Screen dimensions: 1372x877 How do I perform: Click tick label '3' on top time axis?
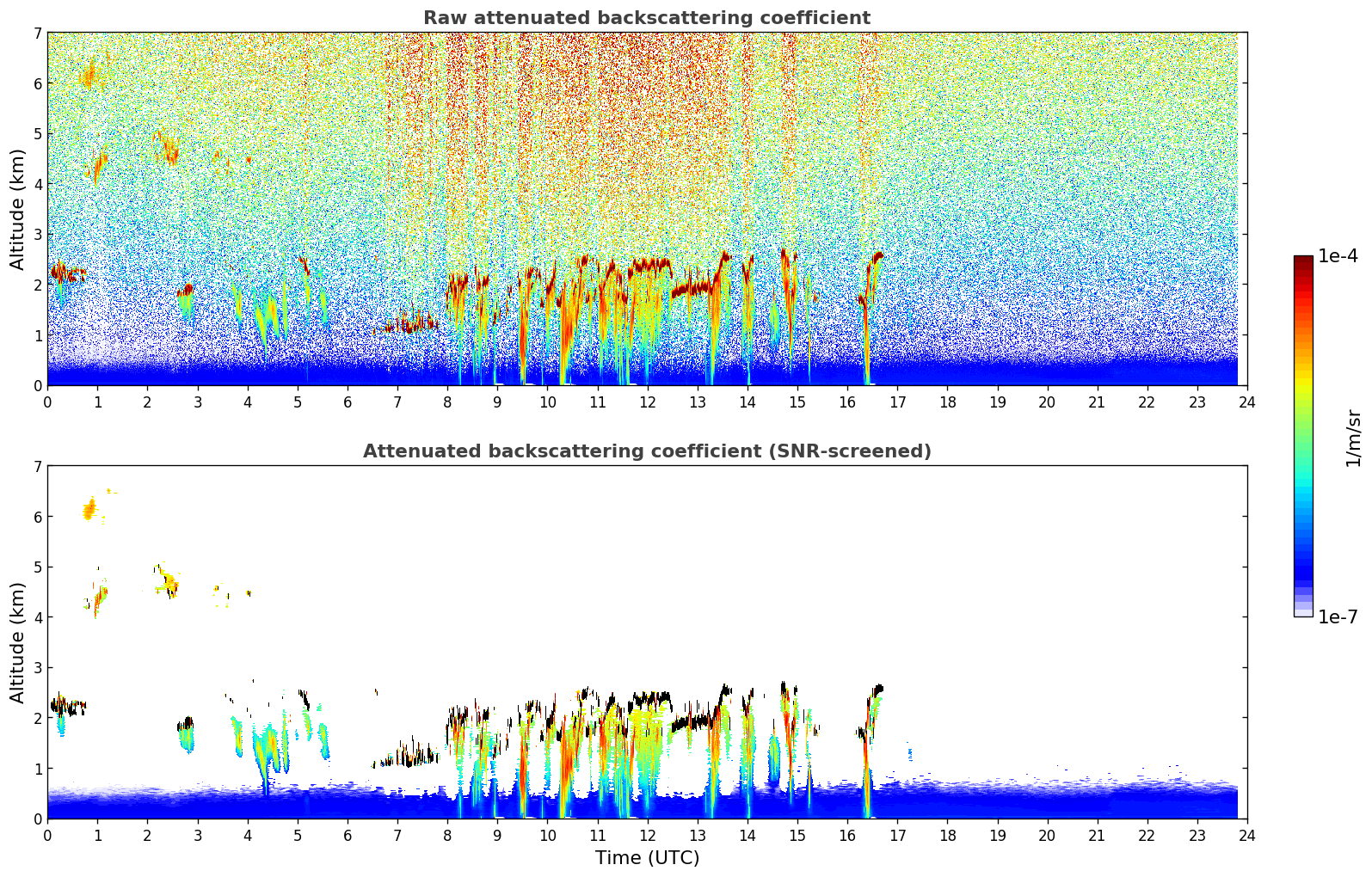198,402
